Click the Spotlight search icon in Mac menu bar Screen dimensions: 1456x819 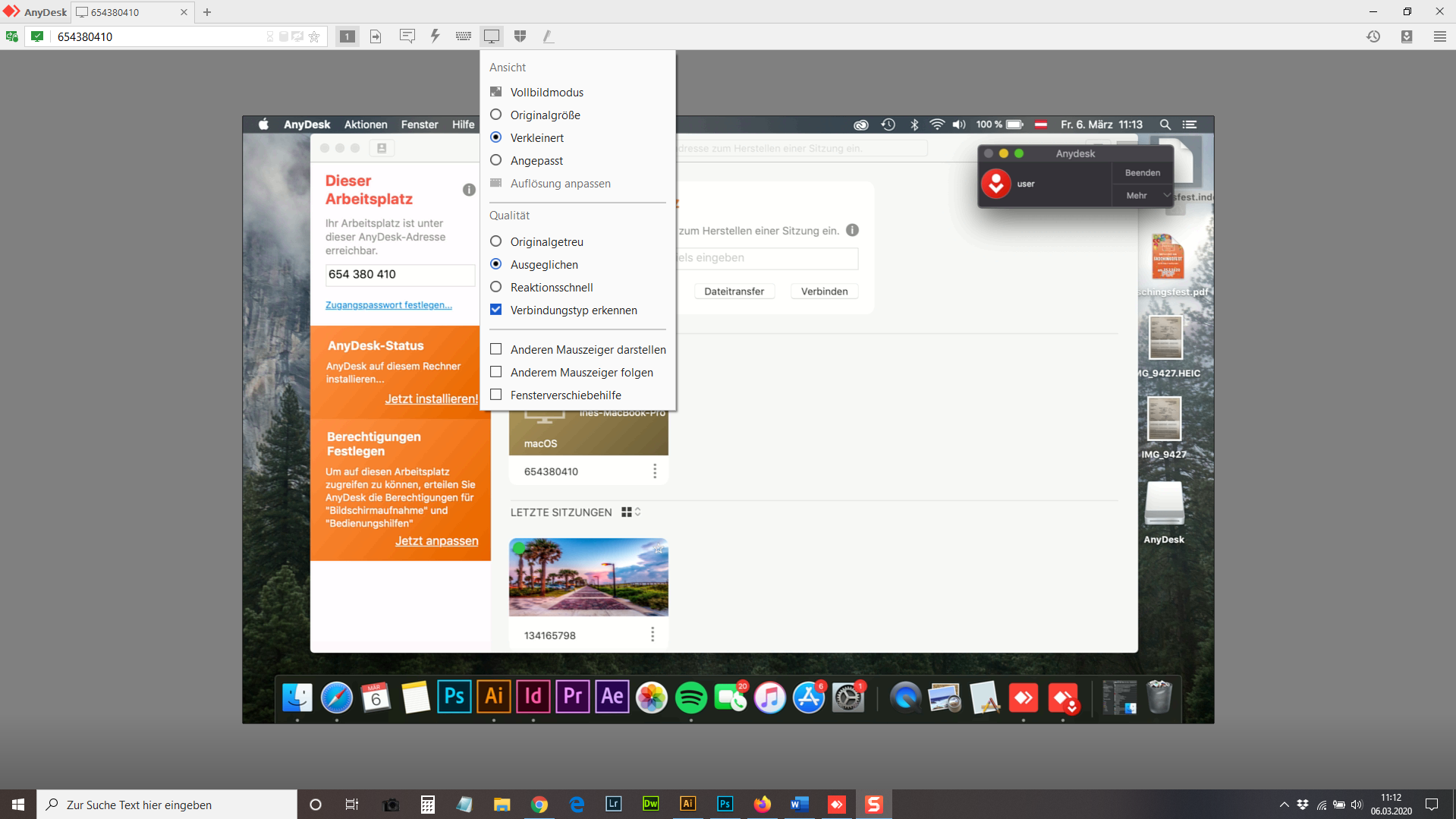click(x=1165, y=124)
